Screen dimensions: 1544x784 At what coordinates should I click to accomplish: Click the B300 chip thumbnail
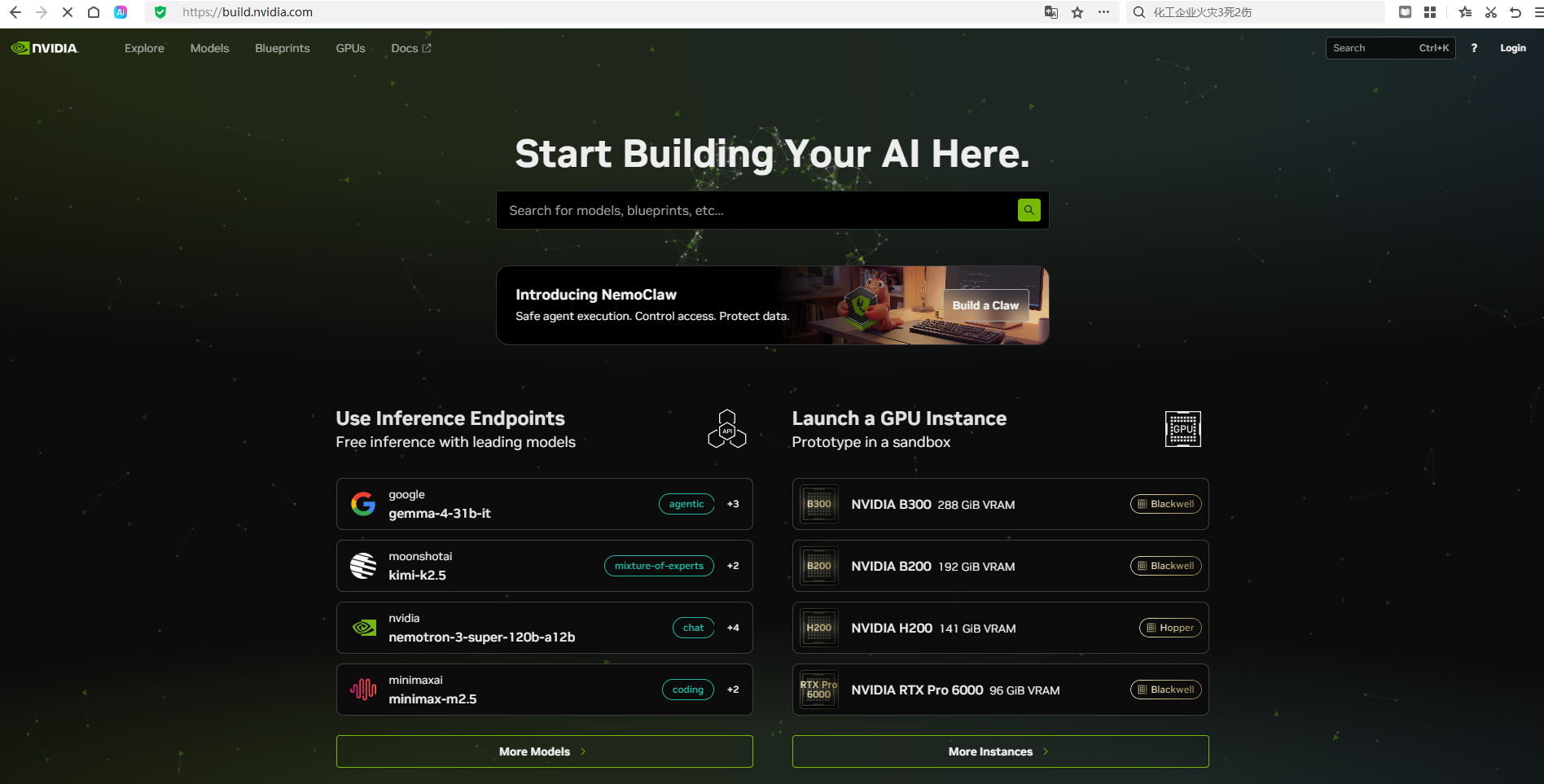(x=819, y=504)
